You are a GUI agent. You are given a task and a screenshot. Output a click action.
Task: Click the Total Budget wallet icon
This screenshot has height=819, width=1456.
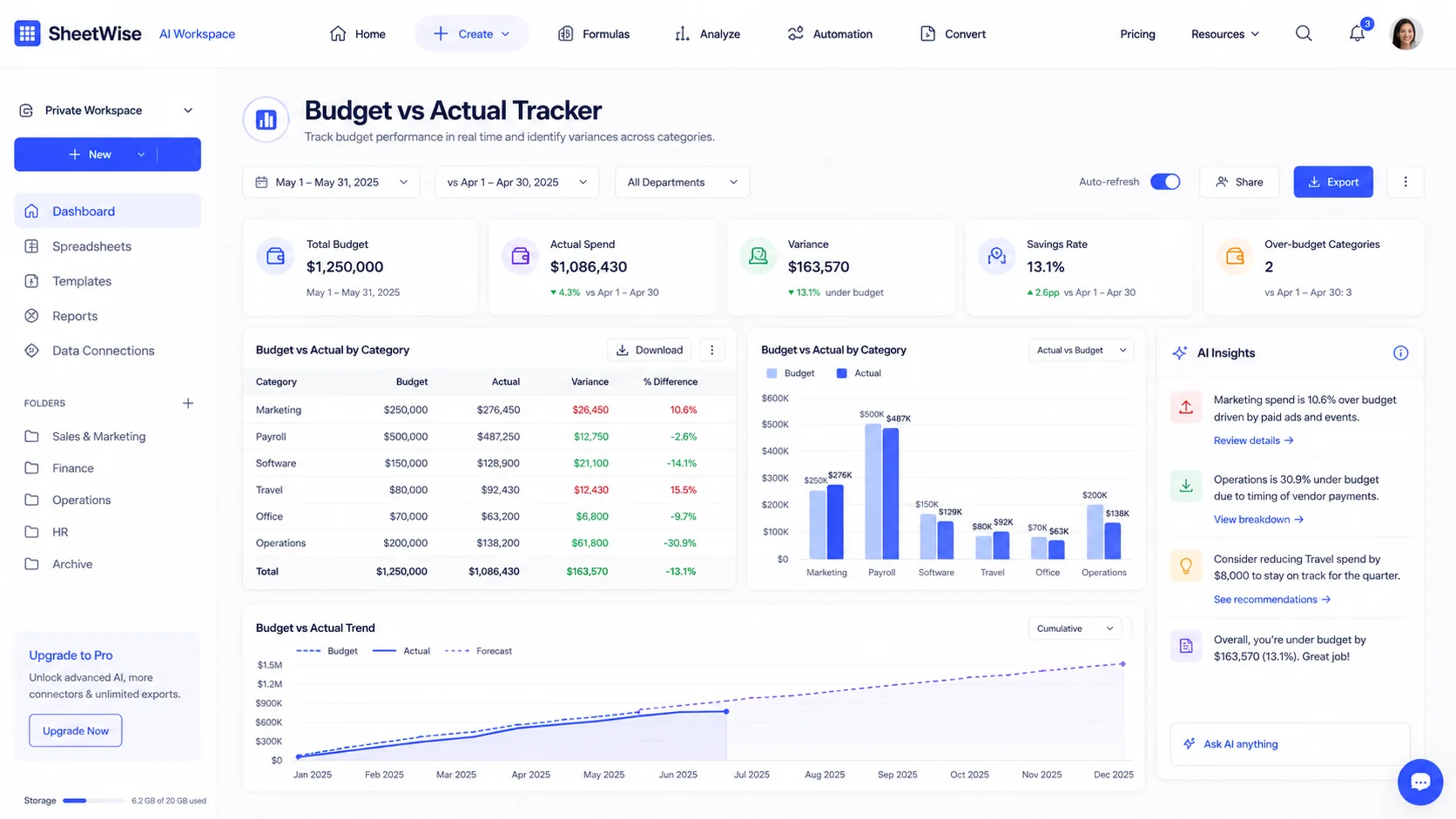click(275, 256)
